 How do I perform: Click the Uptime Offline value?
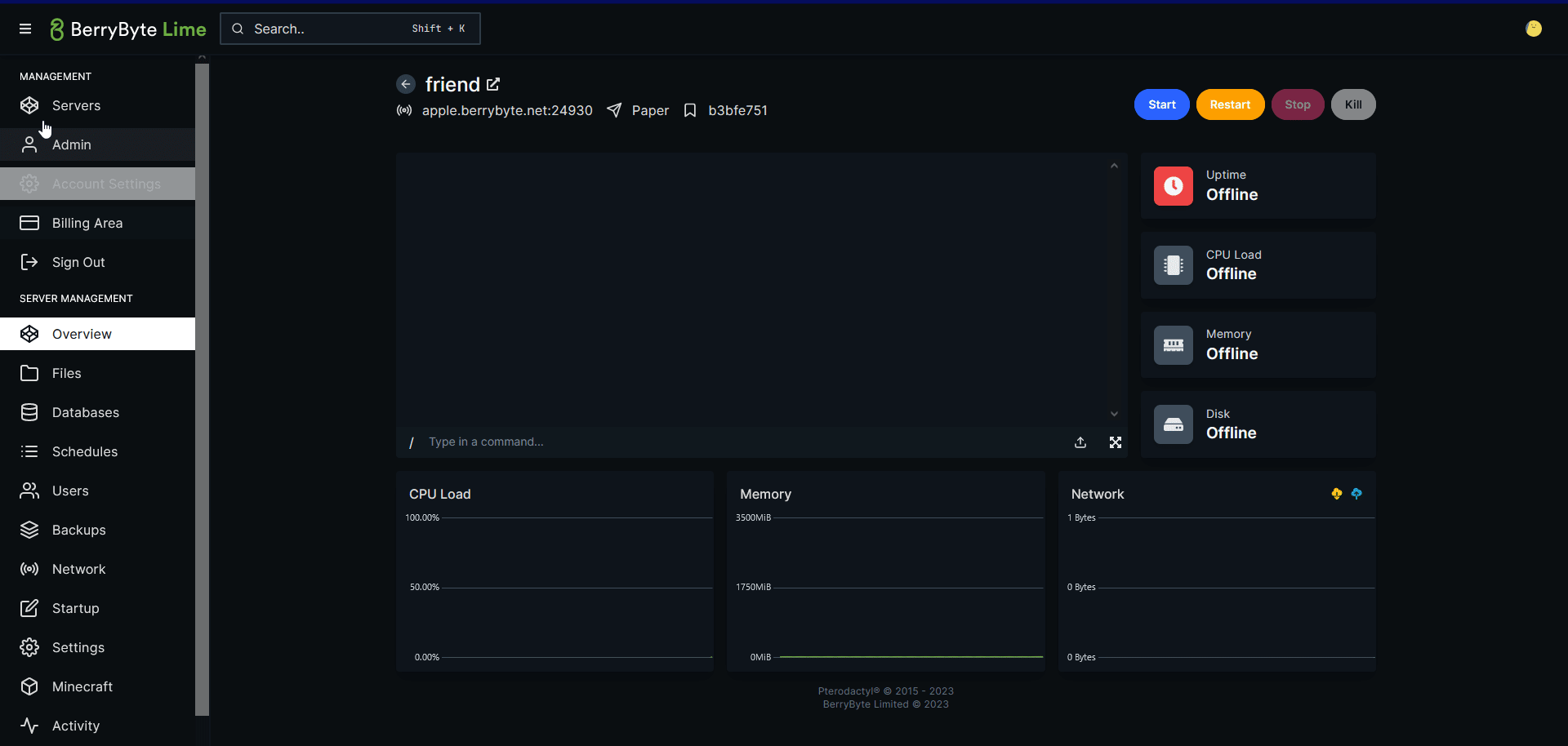[x=1232, y=194]
